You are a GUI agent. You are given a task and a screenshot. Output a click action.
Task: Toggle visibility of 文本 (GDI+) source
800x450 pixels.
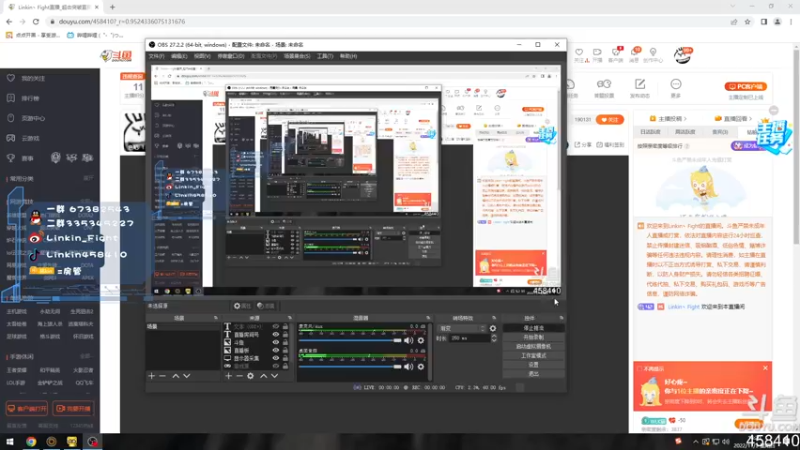pos(276,327)
